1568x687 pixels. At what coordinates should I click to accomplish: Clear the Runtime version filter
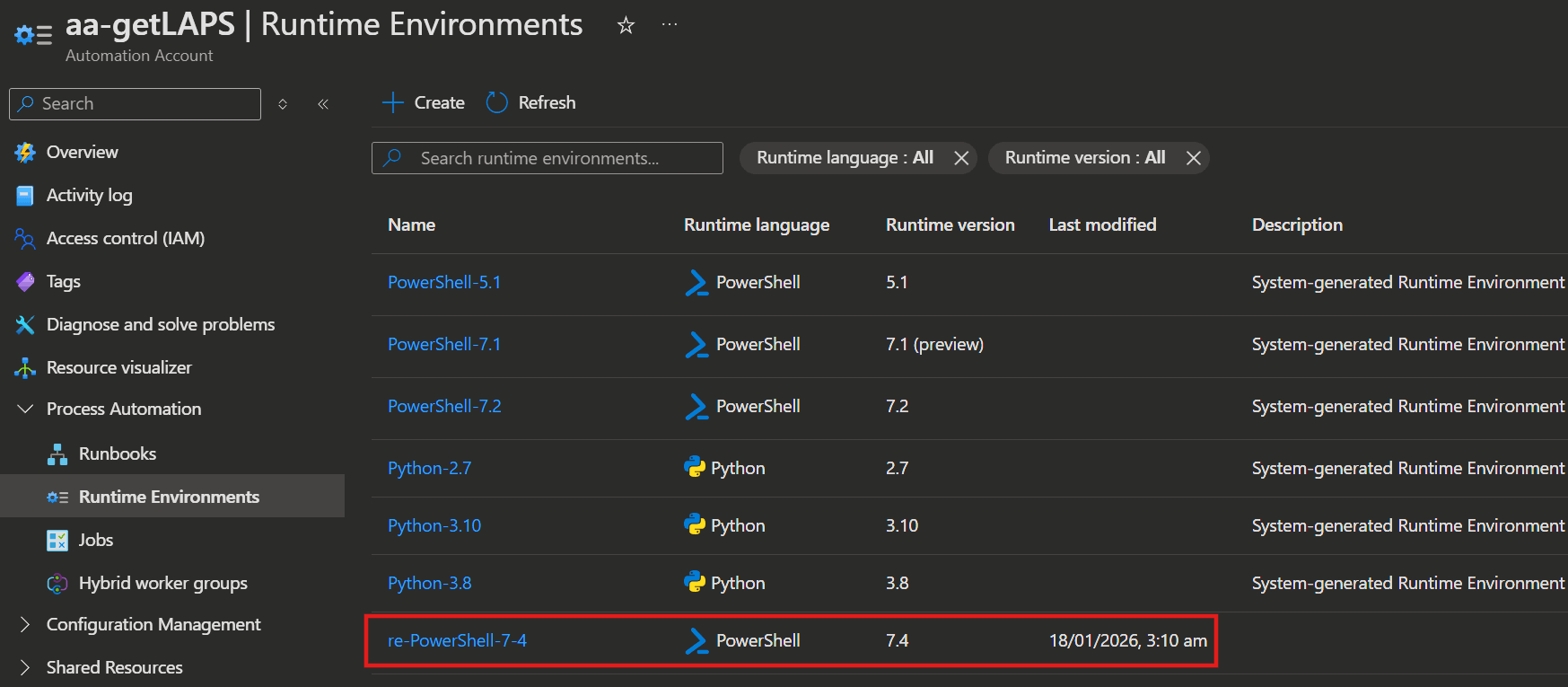[1193, 158]
